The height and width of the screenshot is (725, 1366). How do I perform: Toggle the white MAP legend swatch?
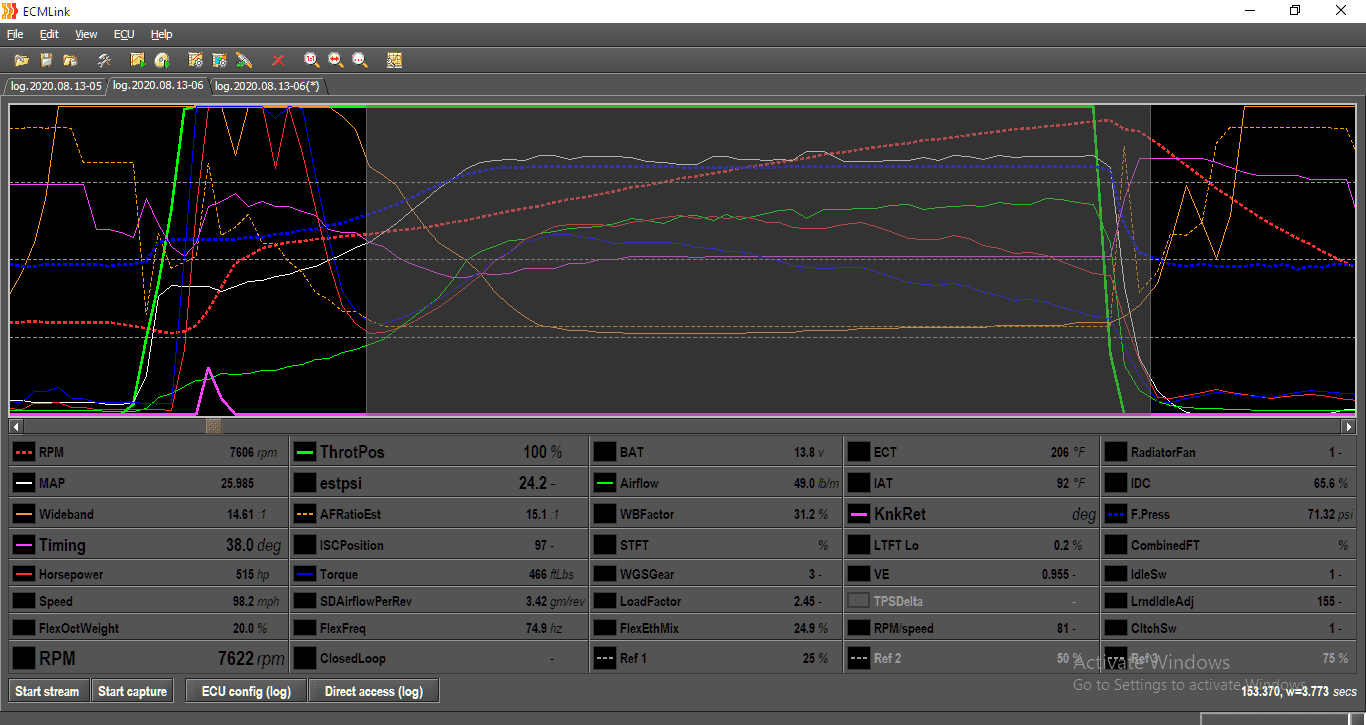click(x=23, y=483)
